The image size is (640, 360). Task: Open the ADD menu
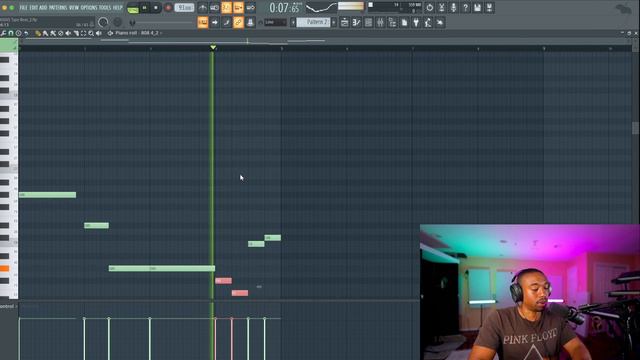43,7
